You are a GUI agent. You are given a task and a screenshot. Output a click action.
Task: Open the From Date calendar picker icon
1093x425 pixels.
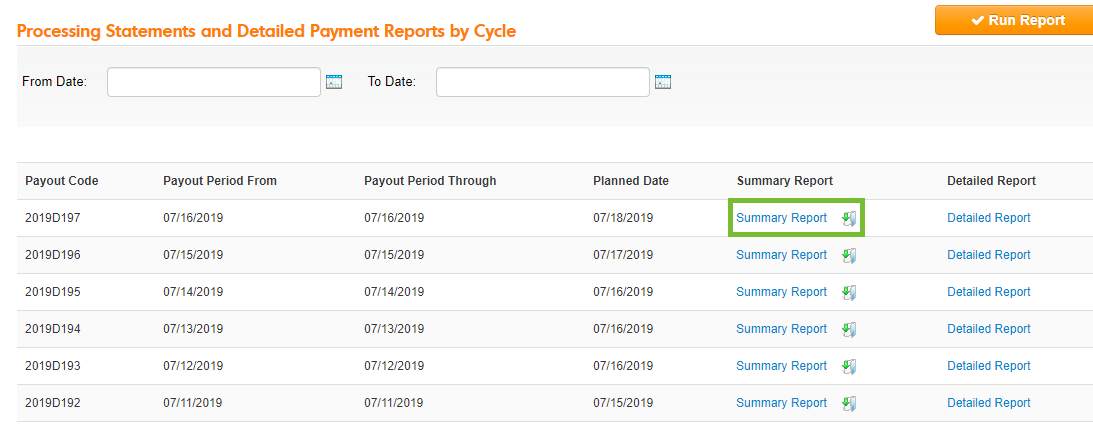pyautogui.click(x=334, y=82)
